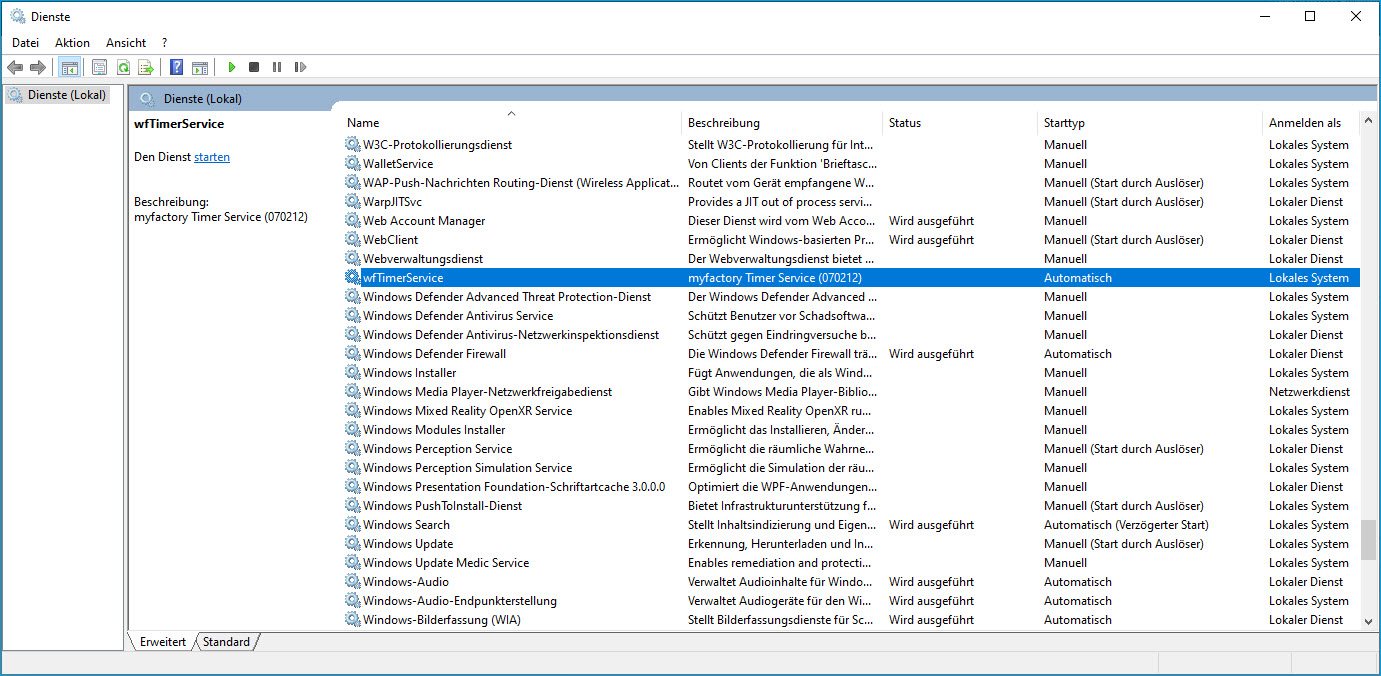Click the Refresh toolbar icon
Viewport: 1381px width, 676px height.
[x=123, y=67]
